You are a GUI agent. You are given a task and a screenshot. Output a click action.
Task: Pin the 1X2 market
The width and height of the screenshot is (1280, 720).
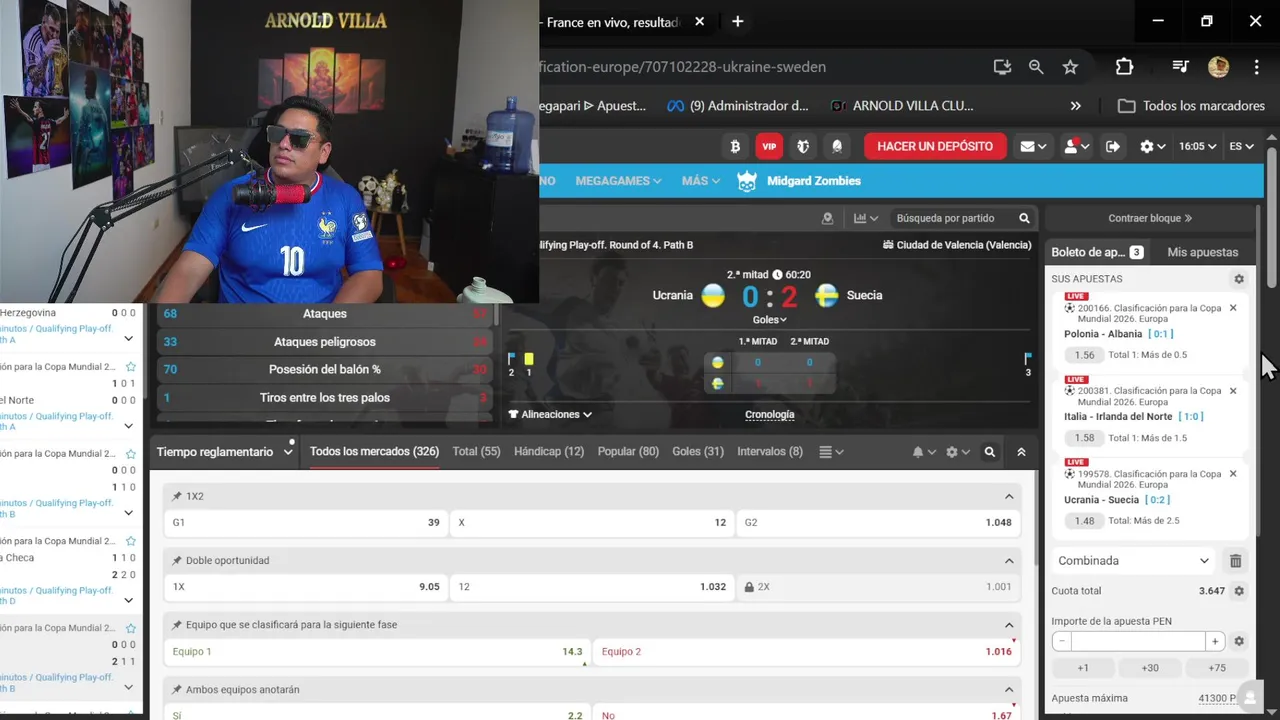[x=177, y=496]
